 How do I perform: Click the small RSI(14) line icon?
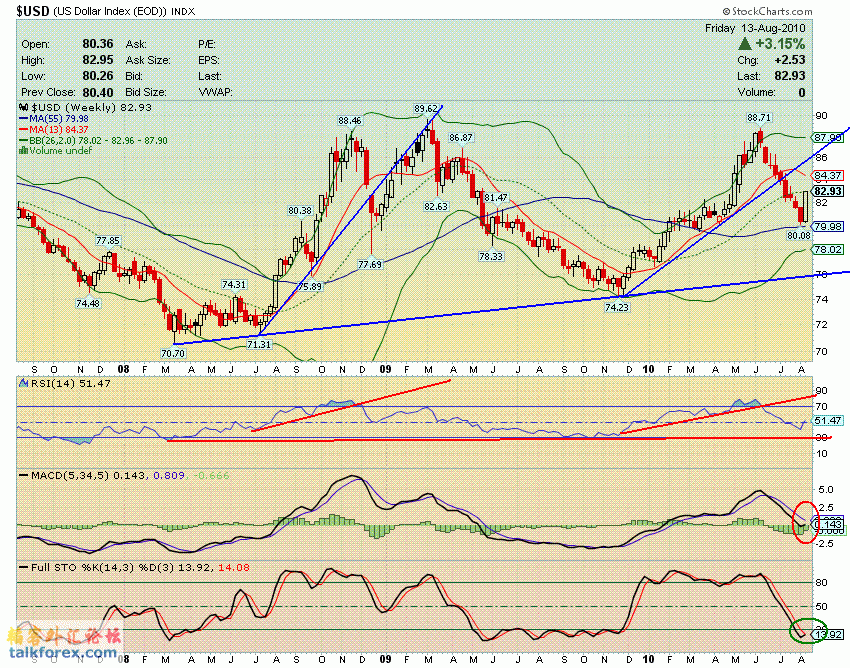24,383
